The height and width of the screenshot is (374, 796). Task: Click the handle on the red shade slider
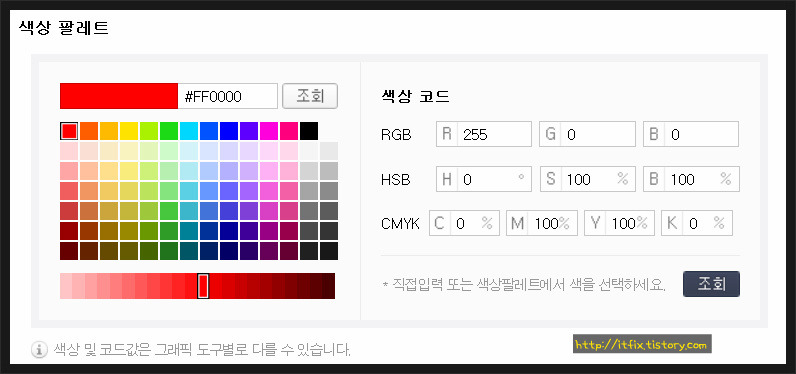[x=203, y=286]
